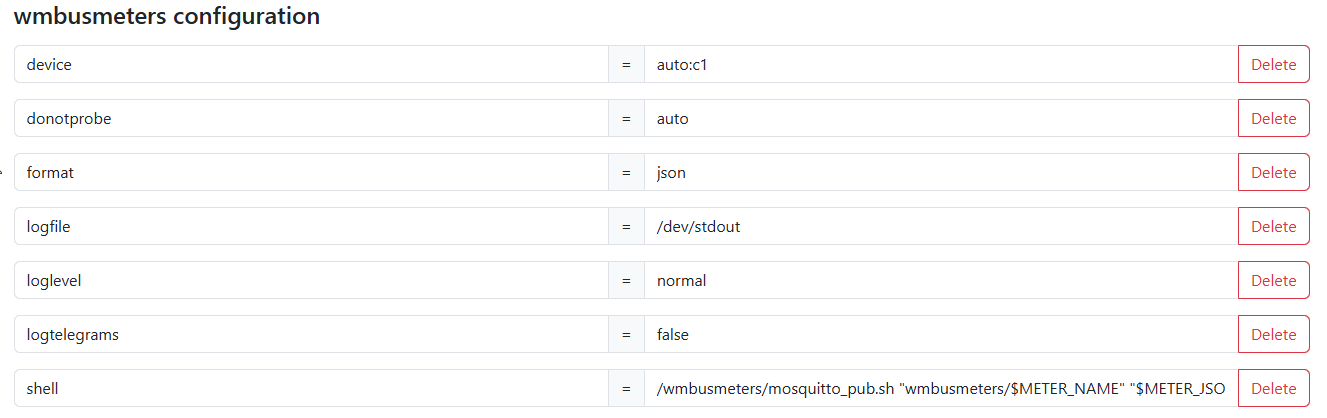Delete the device configuration row

pos(1273,64)
